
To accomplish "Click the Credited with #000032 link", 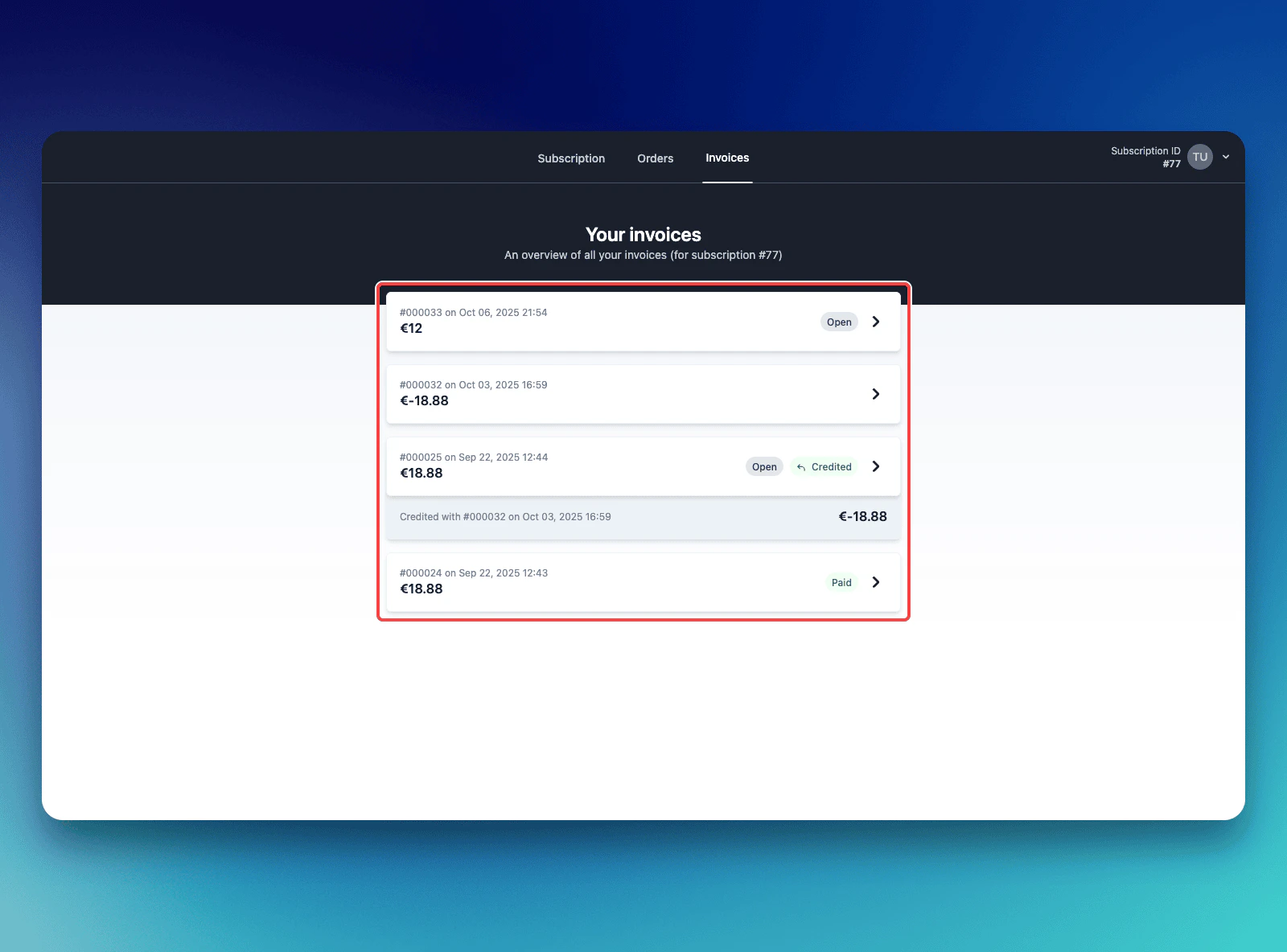I will pos(505,516).
